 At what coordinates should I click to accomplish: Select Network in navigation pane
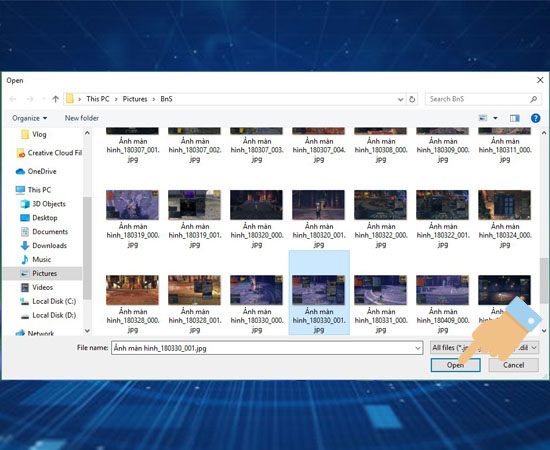[x=35, y=333]
